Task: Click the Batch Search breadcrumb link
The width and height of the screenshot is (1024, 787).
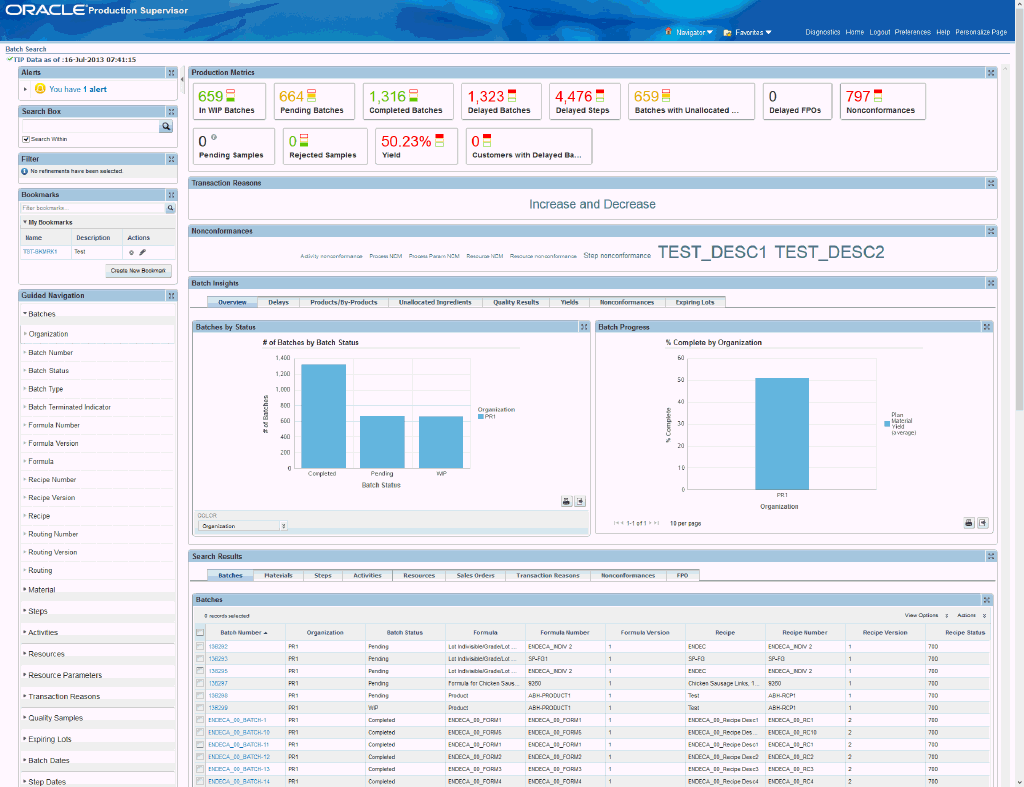Action: (25, 49)
